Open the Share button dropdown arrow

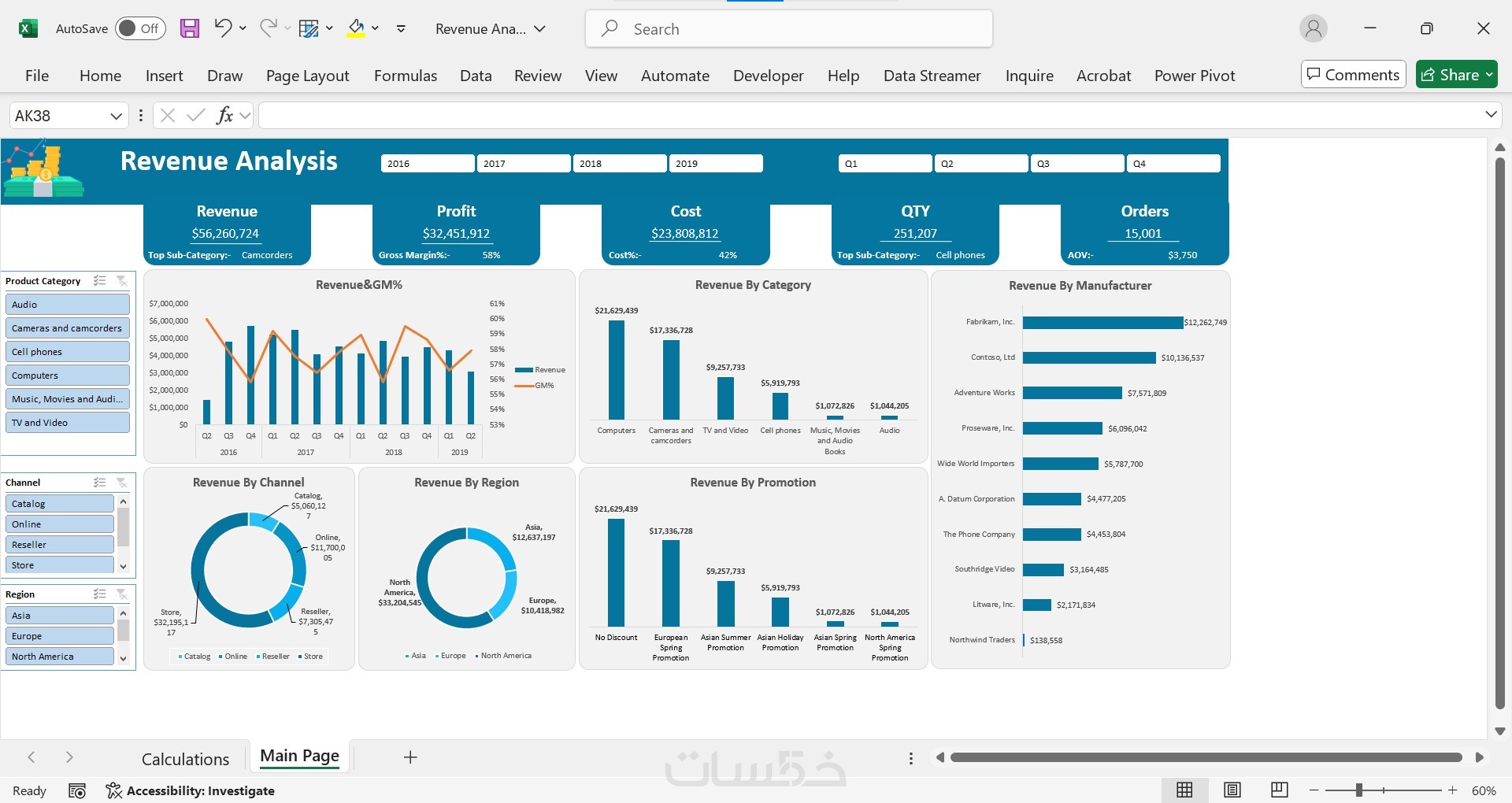[x=1488, y=75]
